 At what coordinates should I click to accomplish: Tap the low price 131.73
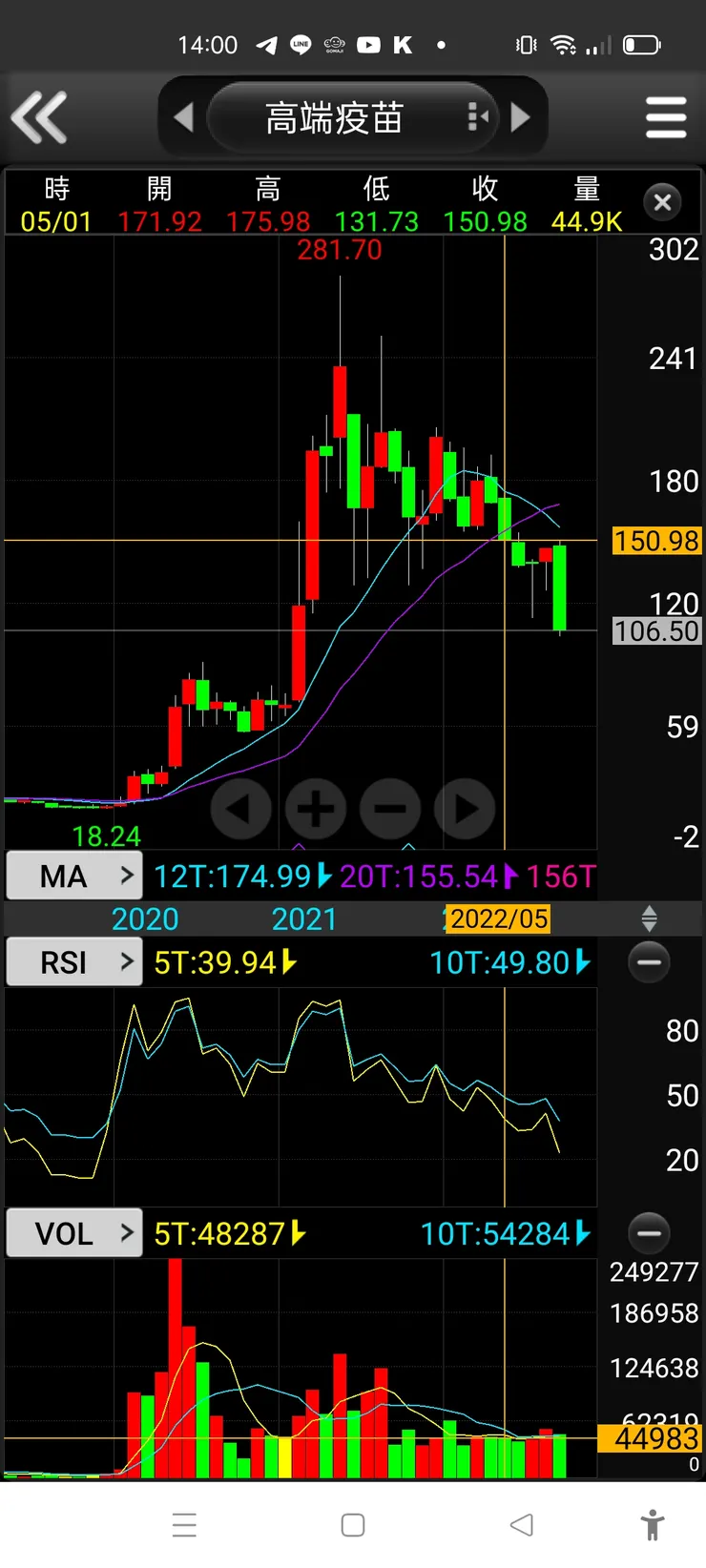pos(376,221)
